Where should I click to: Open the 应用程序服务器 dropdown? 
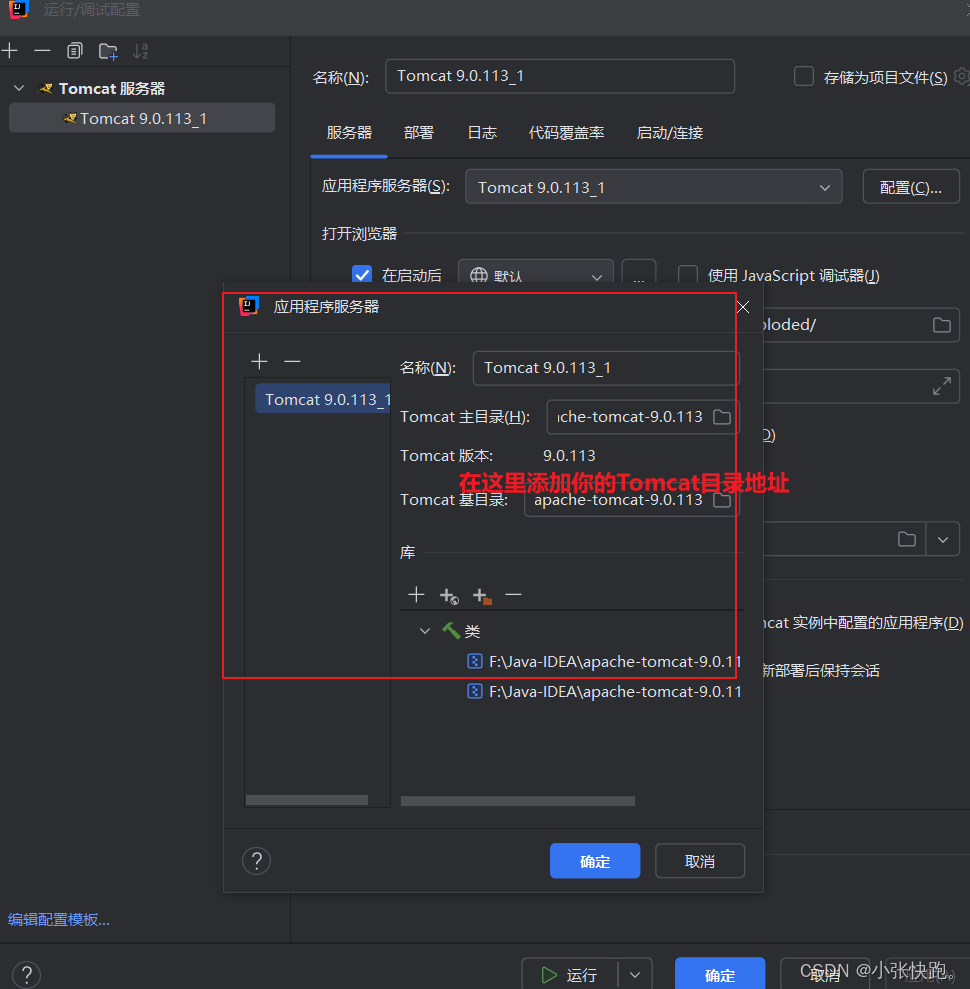(653, 187)
